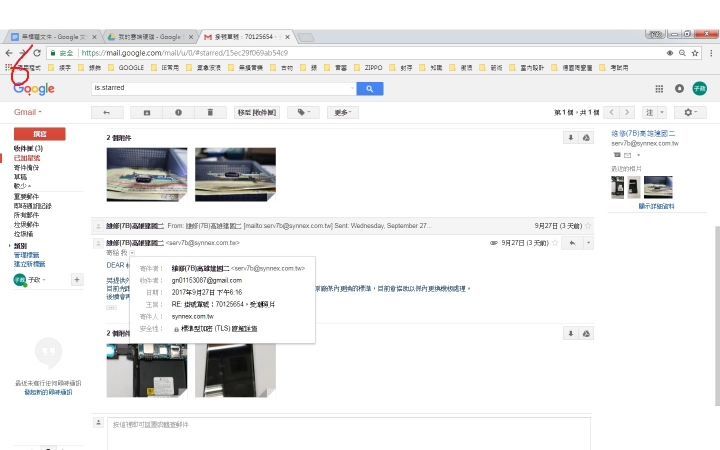Screen dimensions: 720x450
Task: Open the Drafts folder
Action: [20, 177]
